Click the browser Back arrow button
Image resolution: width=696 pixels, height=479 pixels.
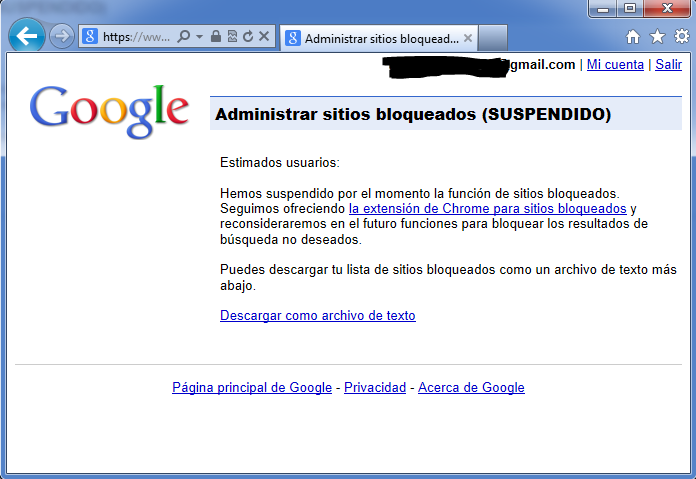[x=27, y=37]
